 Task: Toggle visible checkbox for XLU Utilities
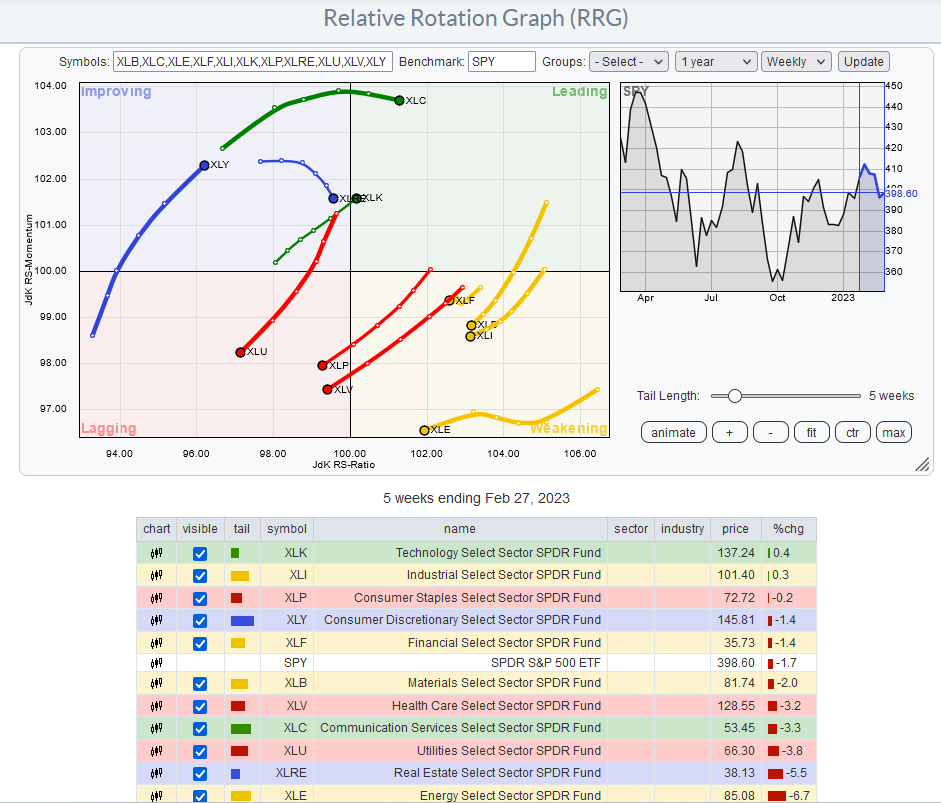tap(200, 751)
